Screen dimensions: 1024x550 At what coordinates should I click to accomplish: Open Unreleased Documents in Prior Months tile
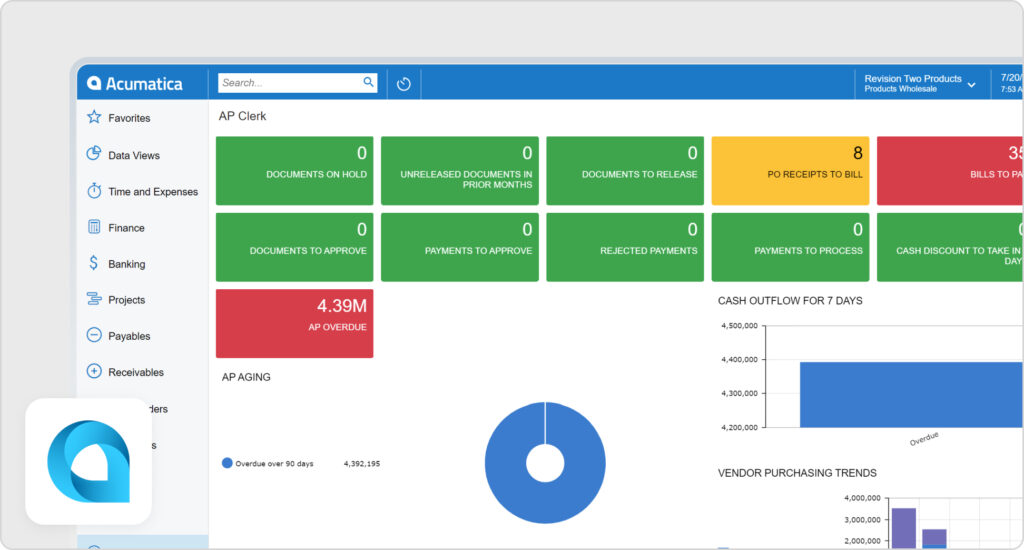[460, 170]
